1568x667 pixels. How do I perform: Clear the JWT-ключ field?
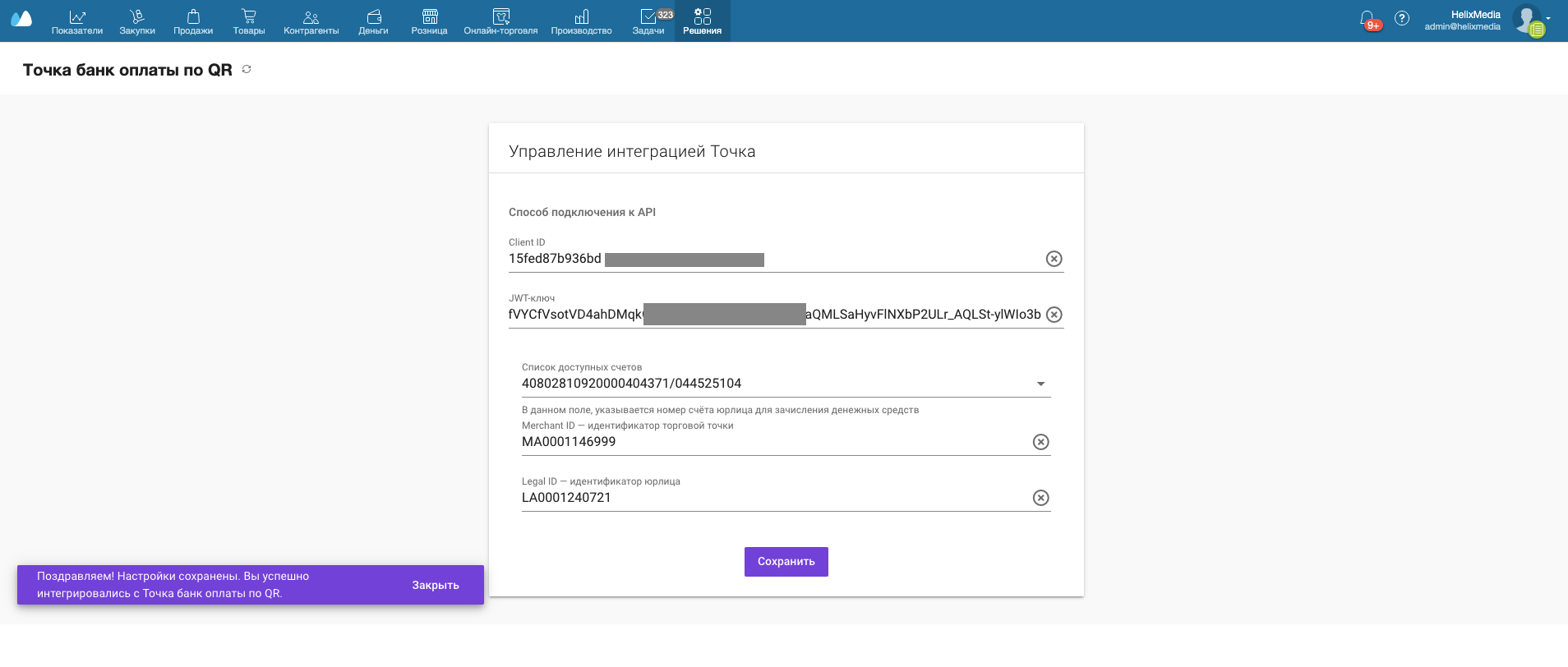point(1054,315)
